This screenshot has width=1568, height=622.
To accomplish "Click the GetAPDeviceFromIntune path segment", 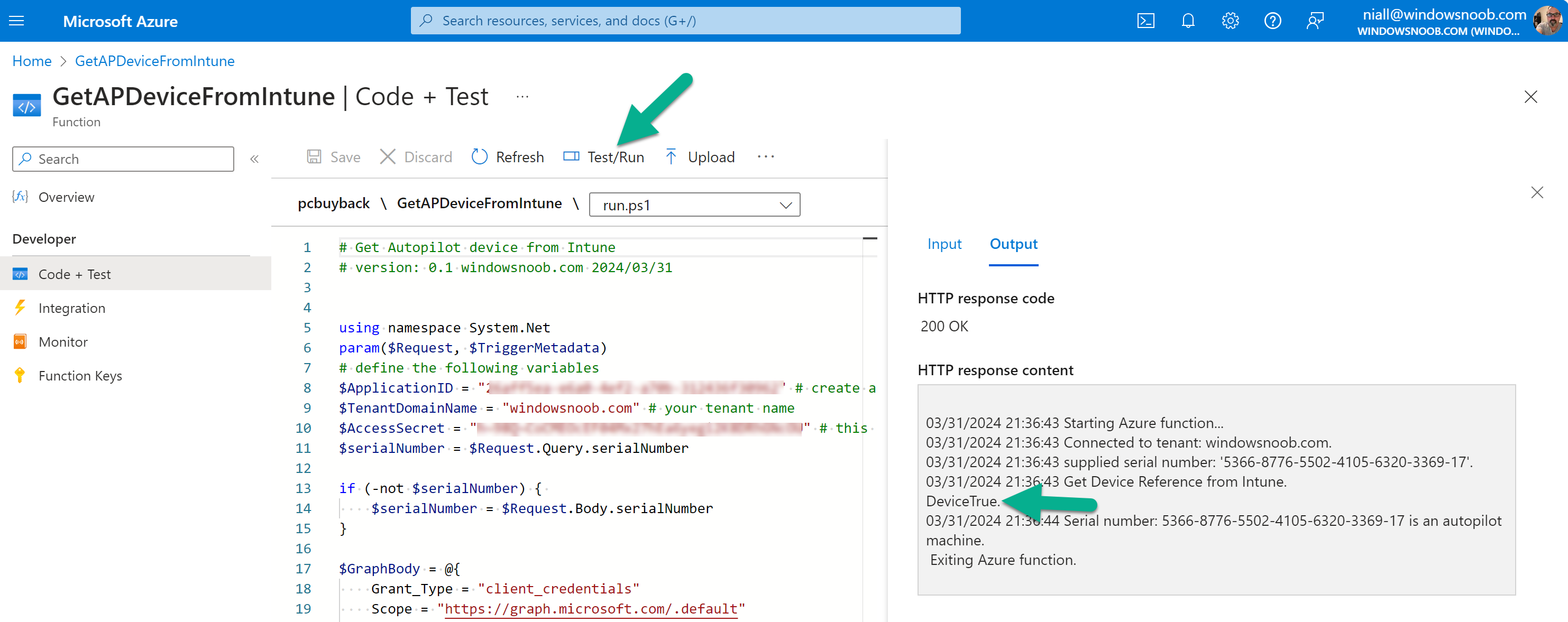I will [479, 203].
